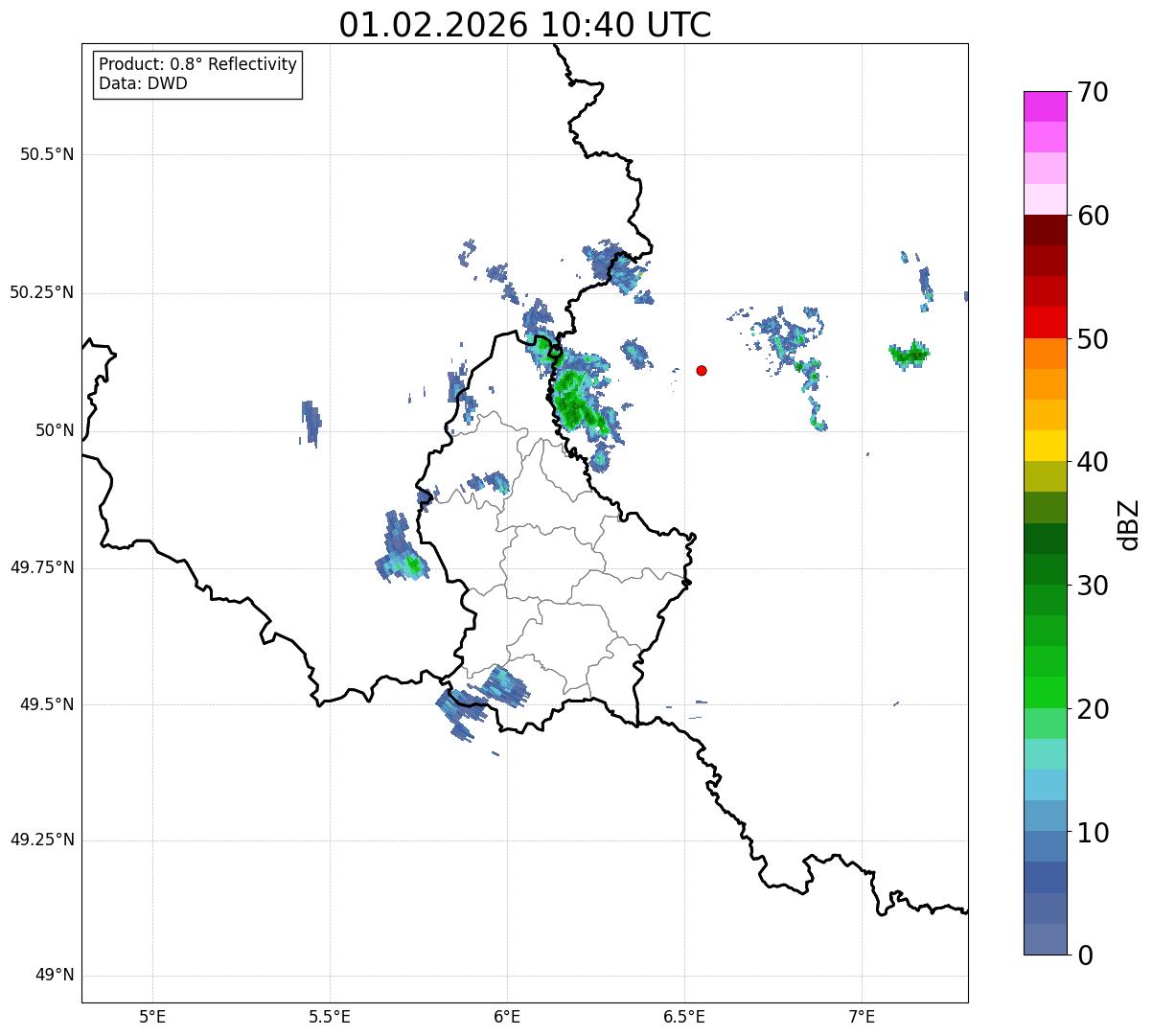Image resolution: width=1152 pixels, height=1036 pixels.
Task: Click the 50 value on the colorbar
Action: coord(1094,339)
